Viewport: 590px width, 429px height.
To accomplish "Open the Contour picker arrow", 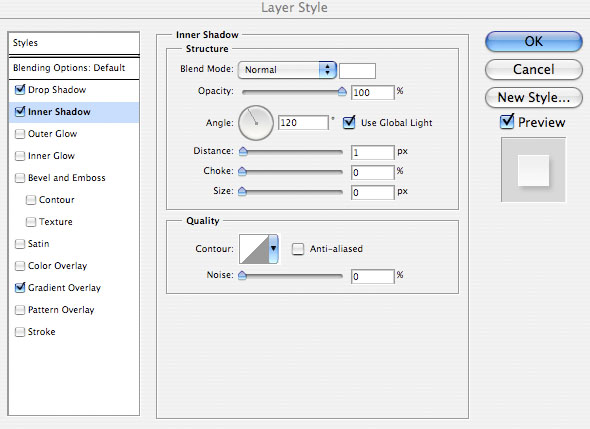I will (274, 249).
